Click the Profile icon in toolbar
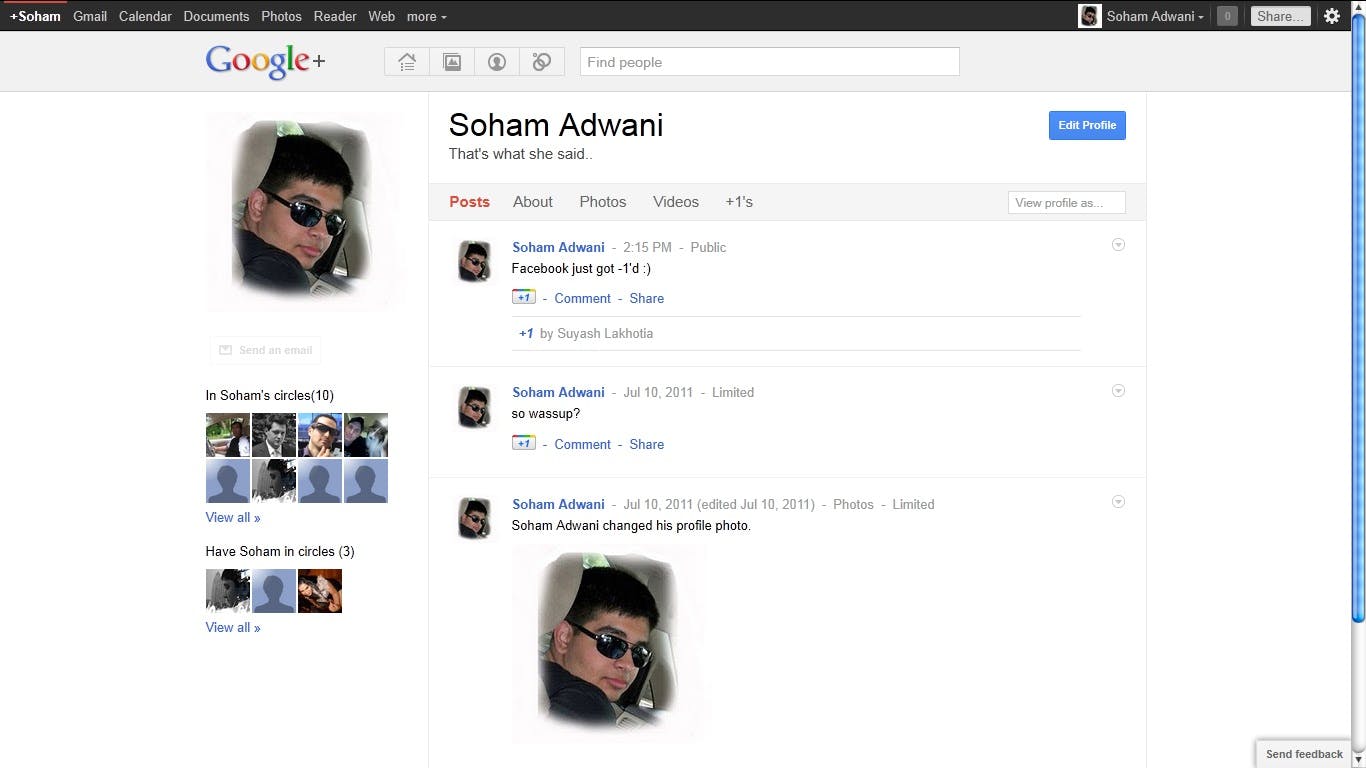This screenshot has height=768, width=1366. coord(497,62)
